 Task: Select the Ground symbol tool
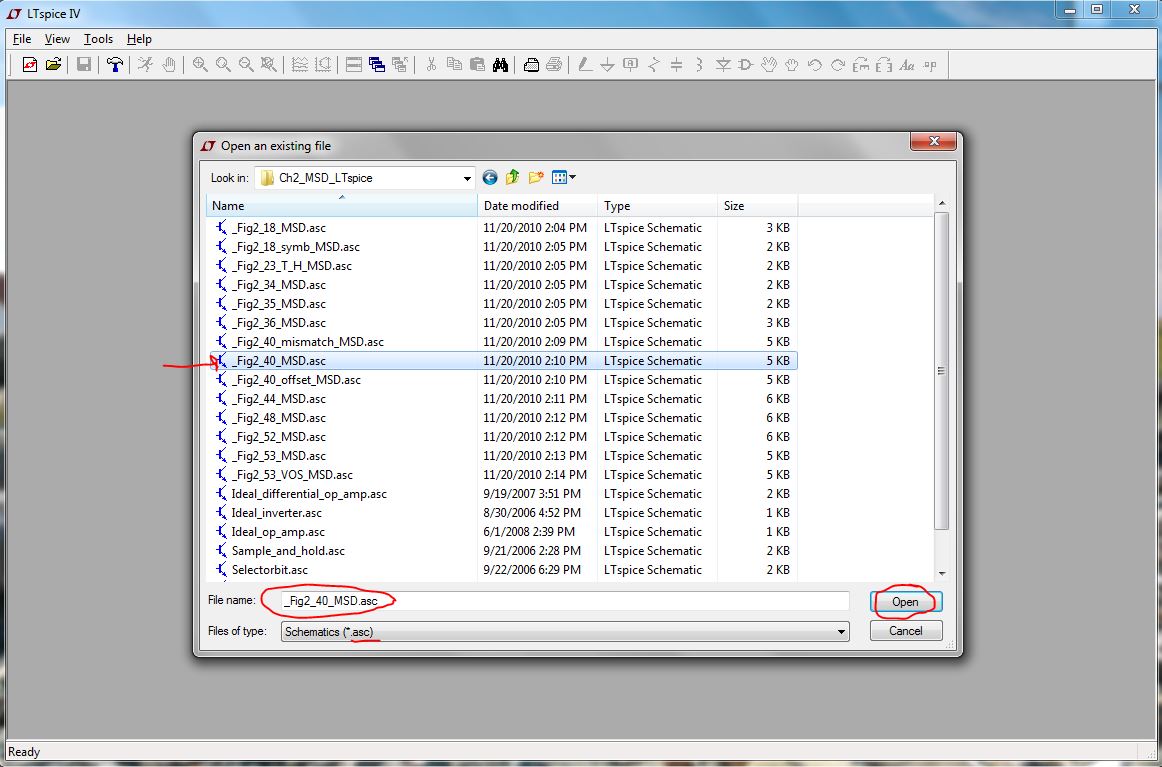608,65
